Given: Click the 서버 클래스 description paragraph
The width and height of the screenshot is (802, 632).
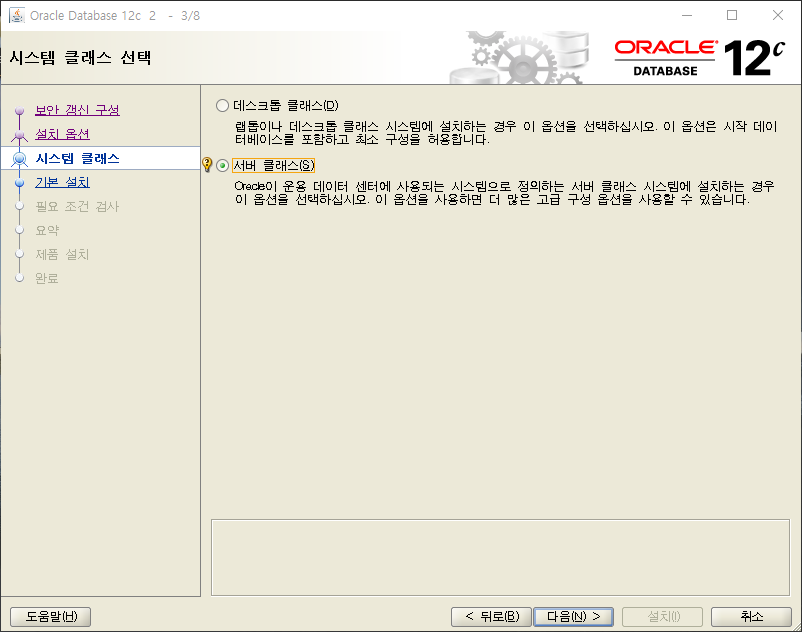Looking at the screenshot, I should click(x=504, y=193).
